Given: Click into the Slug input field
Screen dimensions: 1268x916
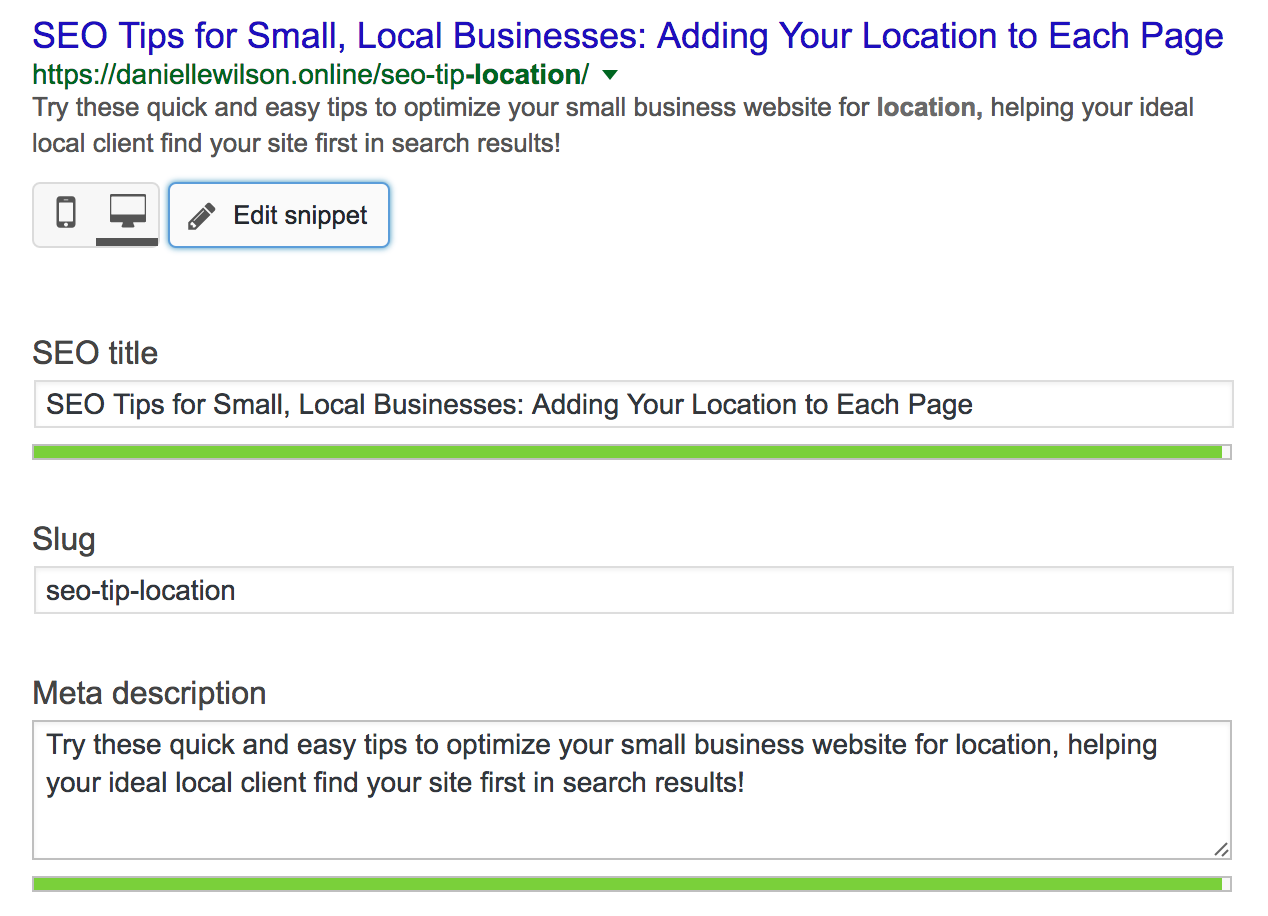Looking at the screenshot, I should point(633,590).
